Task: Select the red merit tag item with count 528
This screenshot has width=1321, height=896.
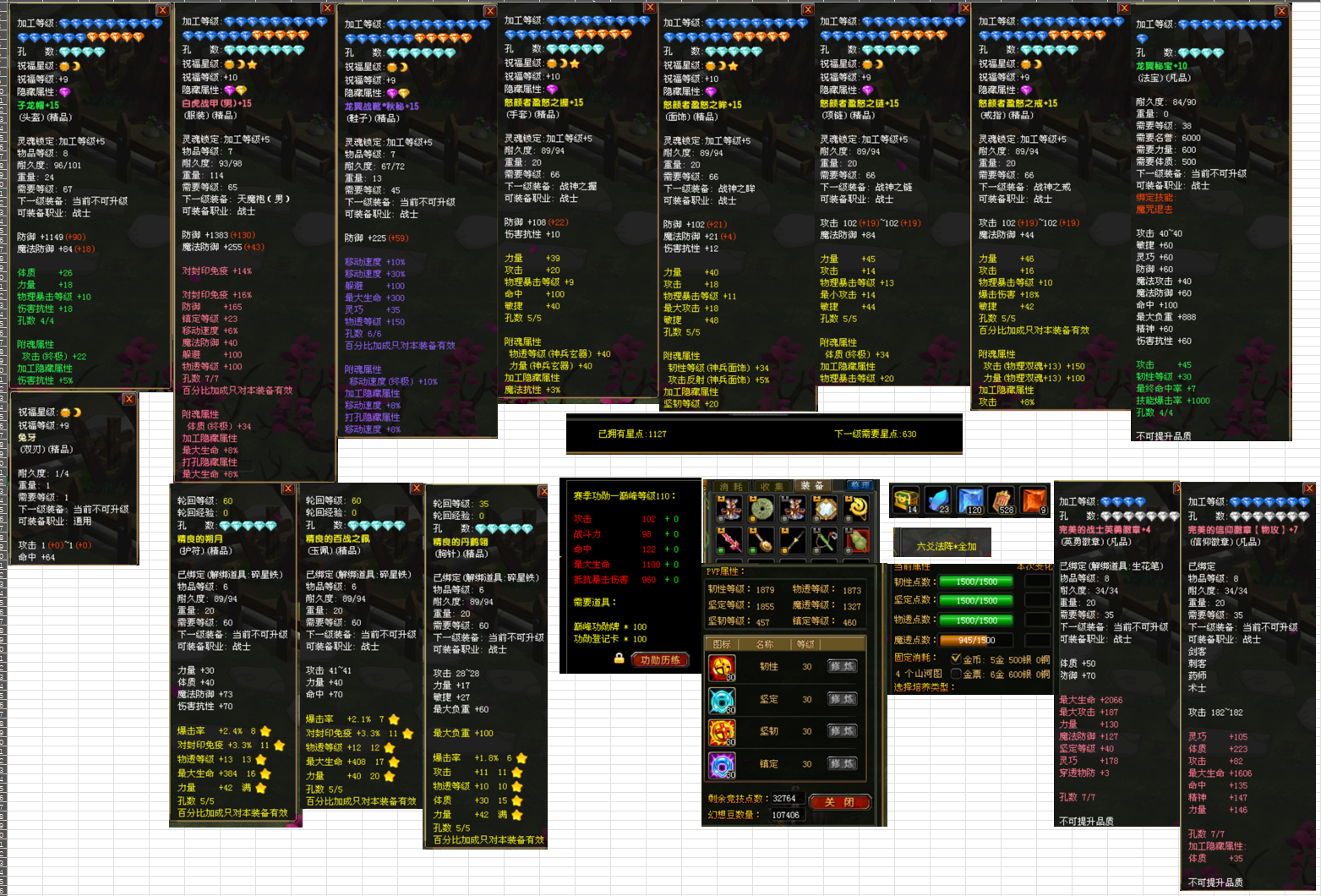Action: 1002,500
